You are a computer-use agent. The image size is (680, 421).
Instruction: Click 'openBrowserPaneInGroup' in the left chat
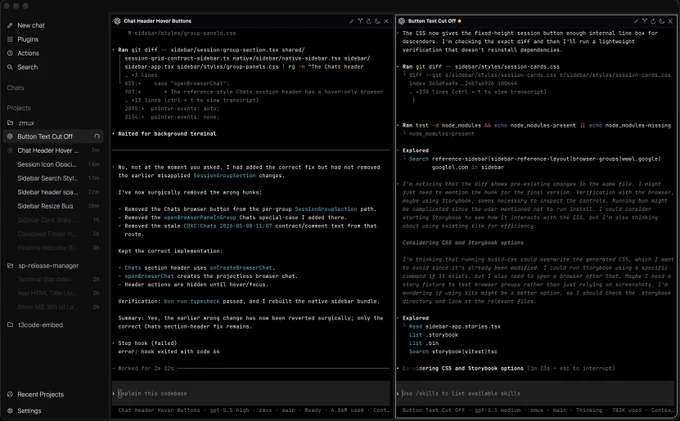[x=200, y=218]
